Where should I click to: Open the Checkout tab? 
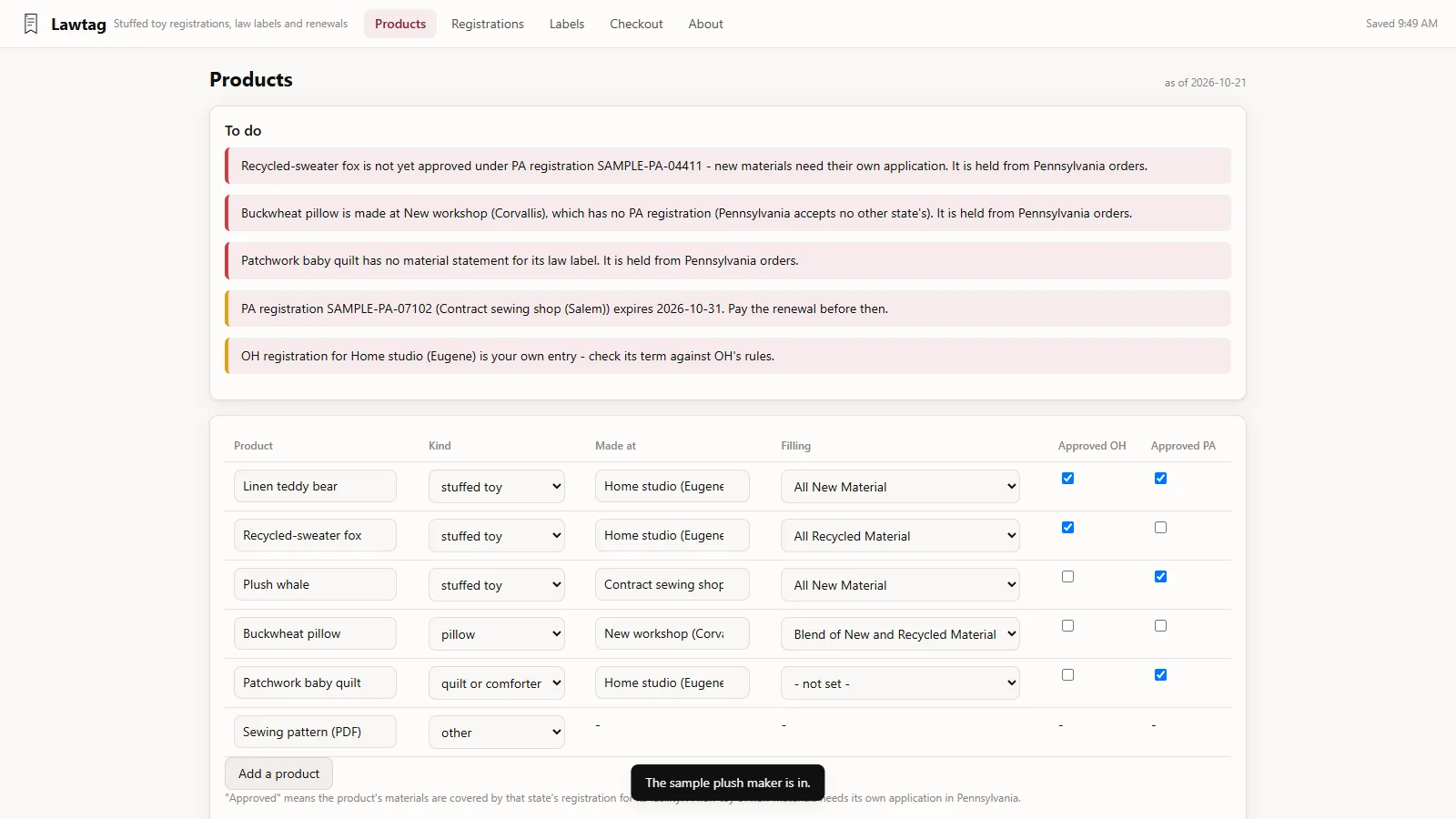(636, 24)
